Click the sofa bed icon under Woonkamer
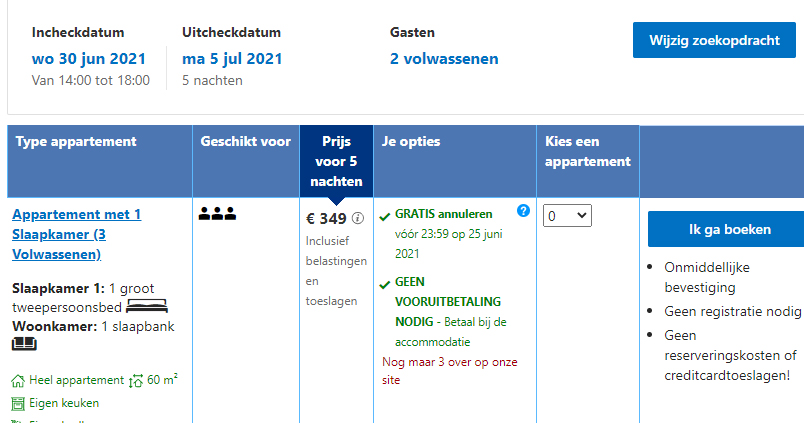The image size is (804, 423). pos(24,345)
